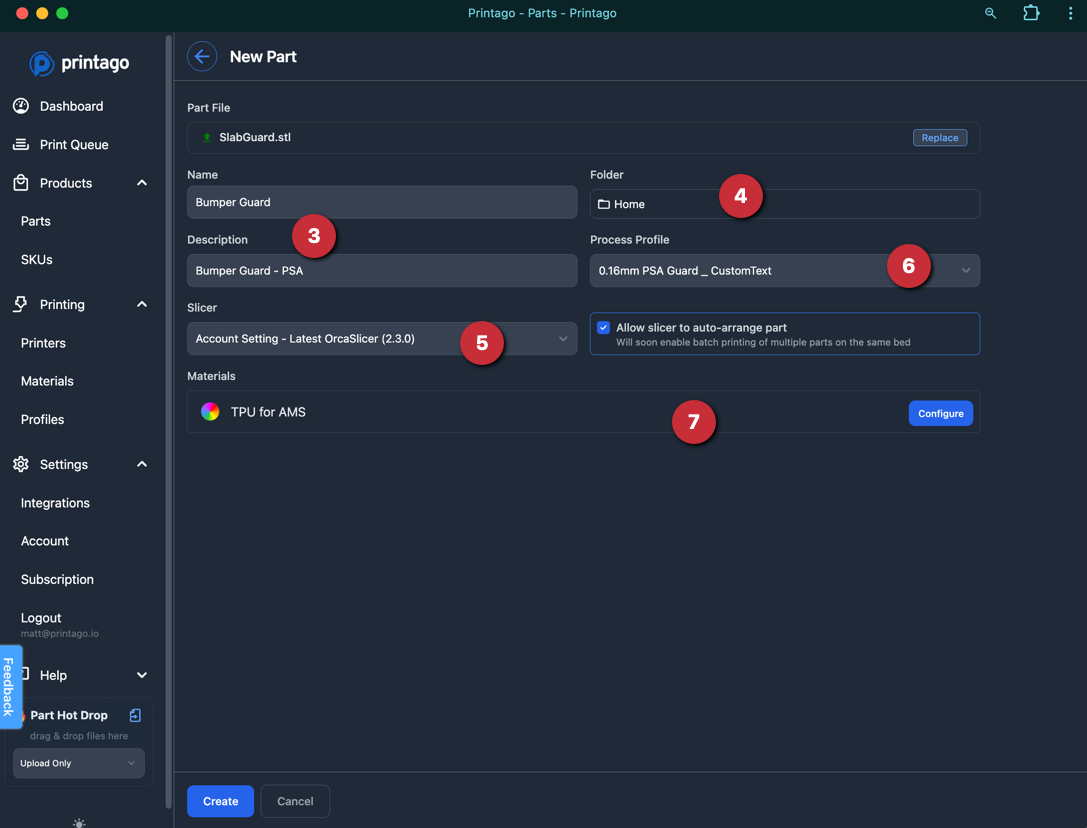Collapse the Products sidebar section
1087x828 pixels.
pyautogui.click(x=141, y=184)
